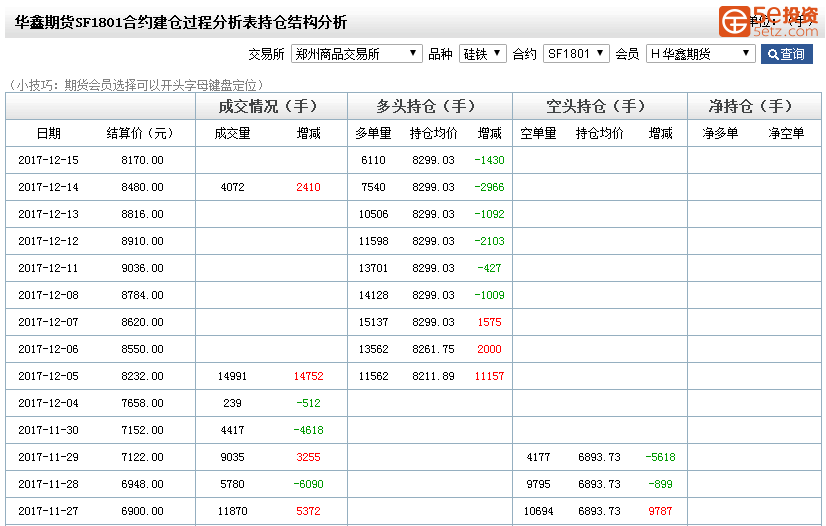Screen dimensions: 826x526
Task: Select the date cell 2017-12-11
Action: click(x=48, y=268)
